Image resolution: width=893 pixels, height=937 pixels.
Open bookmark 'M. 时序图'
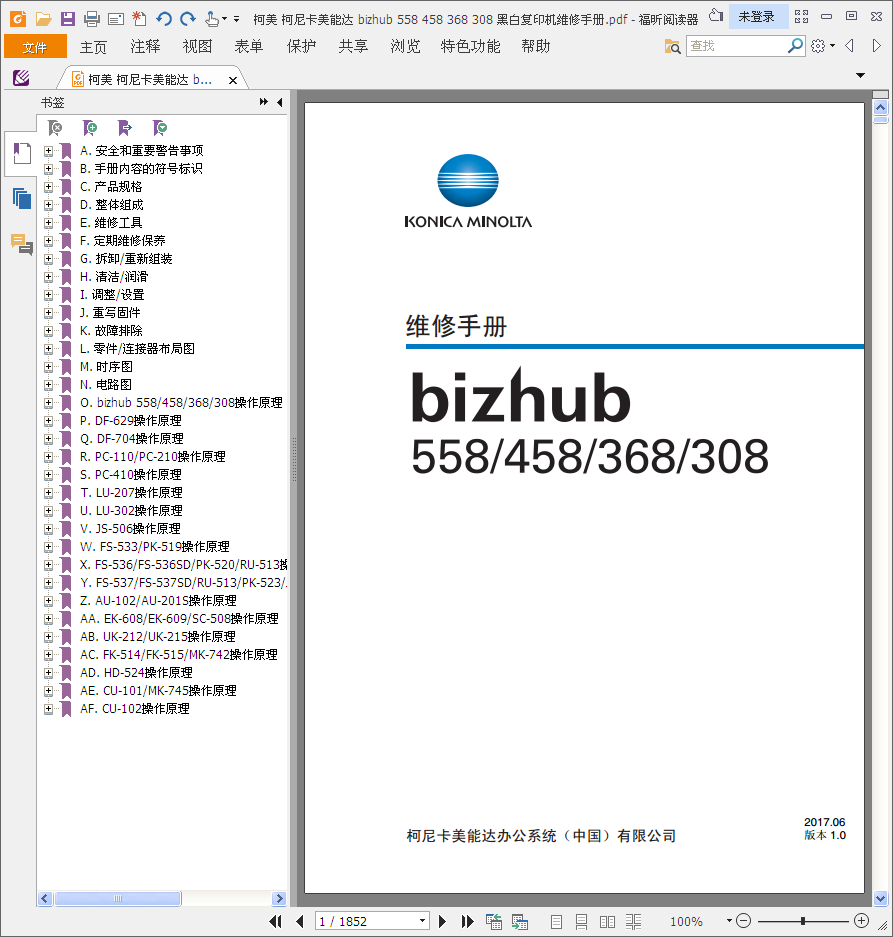click(106, 366)
